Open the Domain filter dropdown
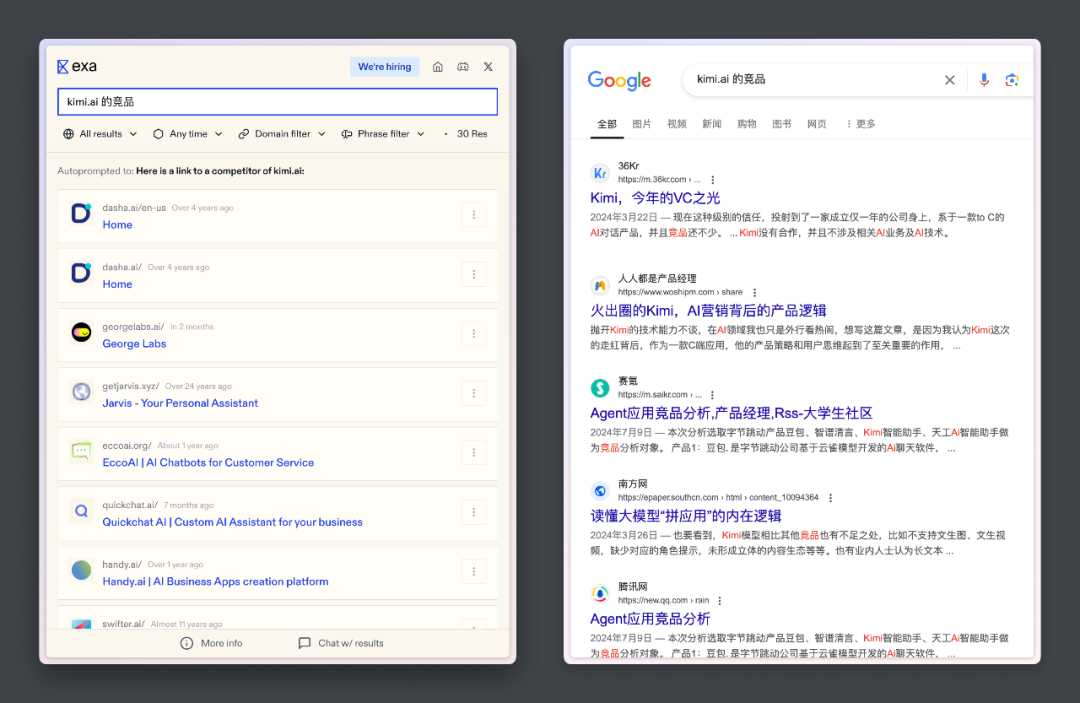 coord(282,134)
